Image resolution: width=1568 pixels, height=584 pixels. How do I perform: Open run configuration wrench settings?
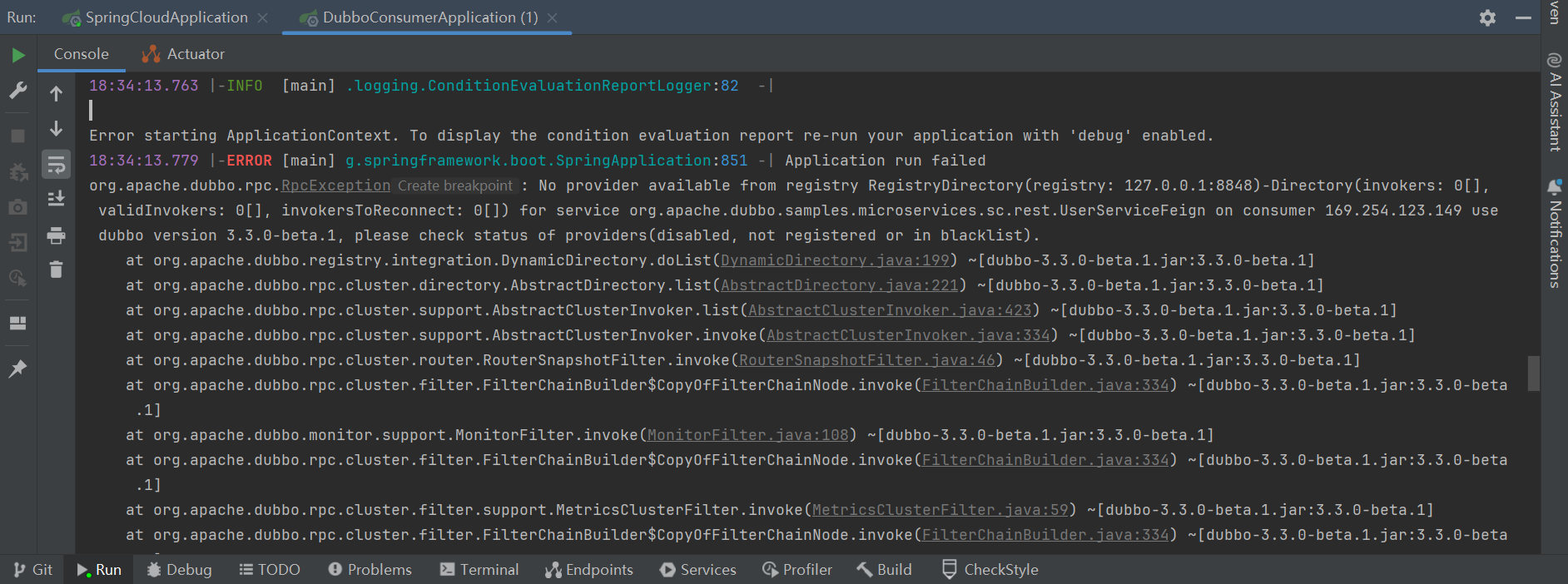18,91
